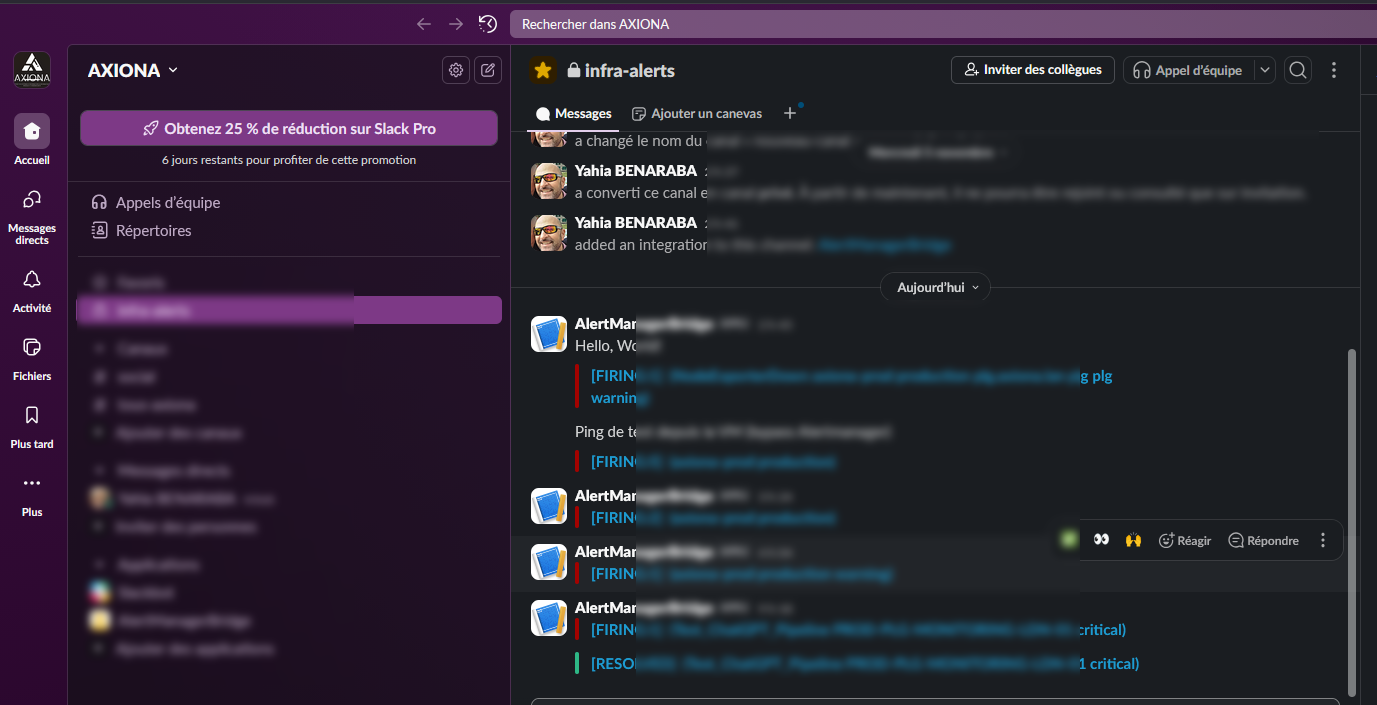1377x705 pixels.
Task: Start composing with the new message pencil icon
Action: click(x=488, y=70)
